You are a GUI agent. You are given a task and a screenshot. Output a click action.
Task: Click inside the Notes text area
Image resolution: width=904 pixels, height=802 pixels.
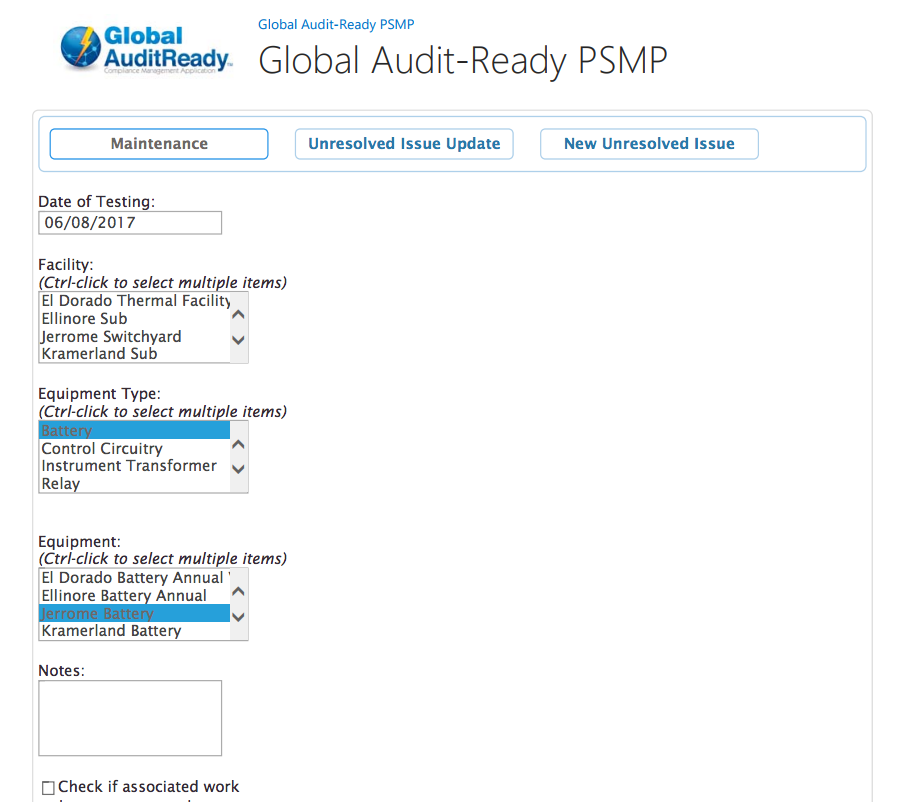click(x=130, y=718)
